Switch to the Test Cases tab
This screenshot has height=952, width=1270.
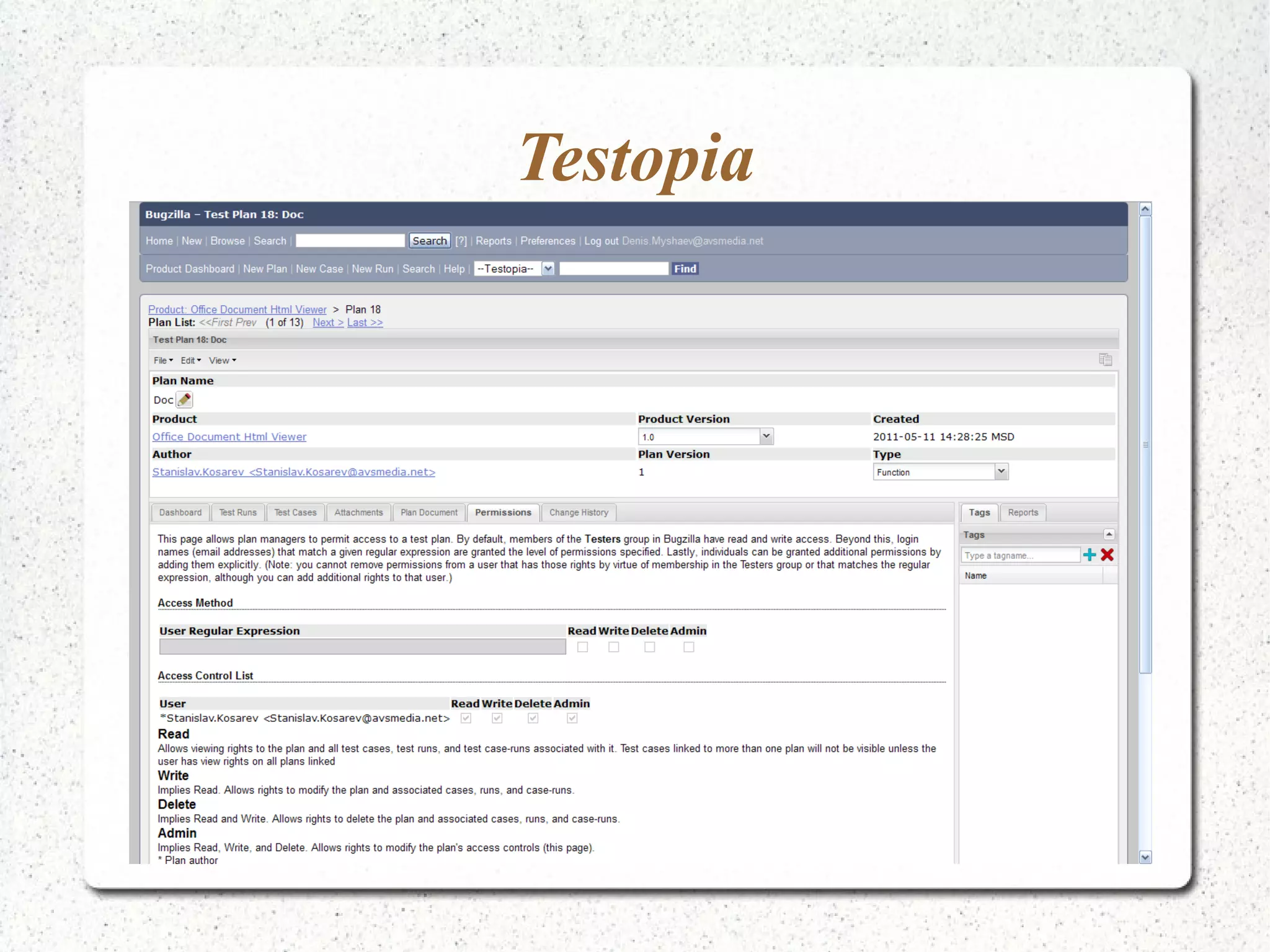coord(295,513)
